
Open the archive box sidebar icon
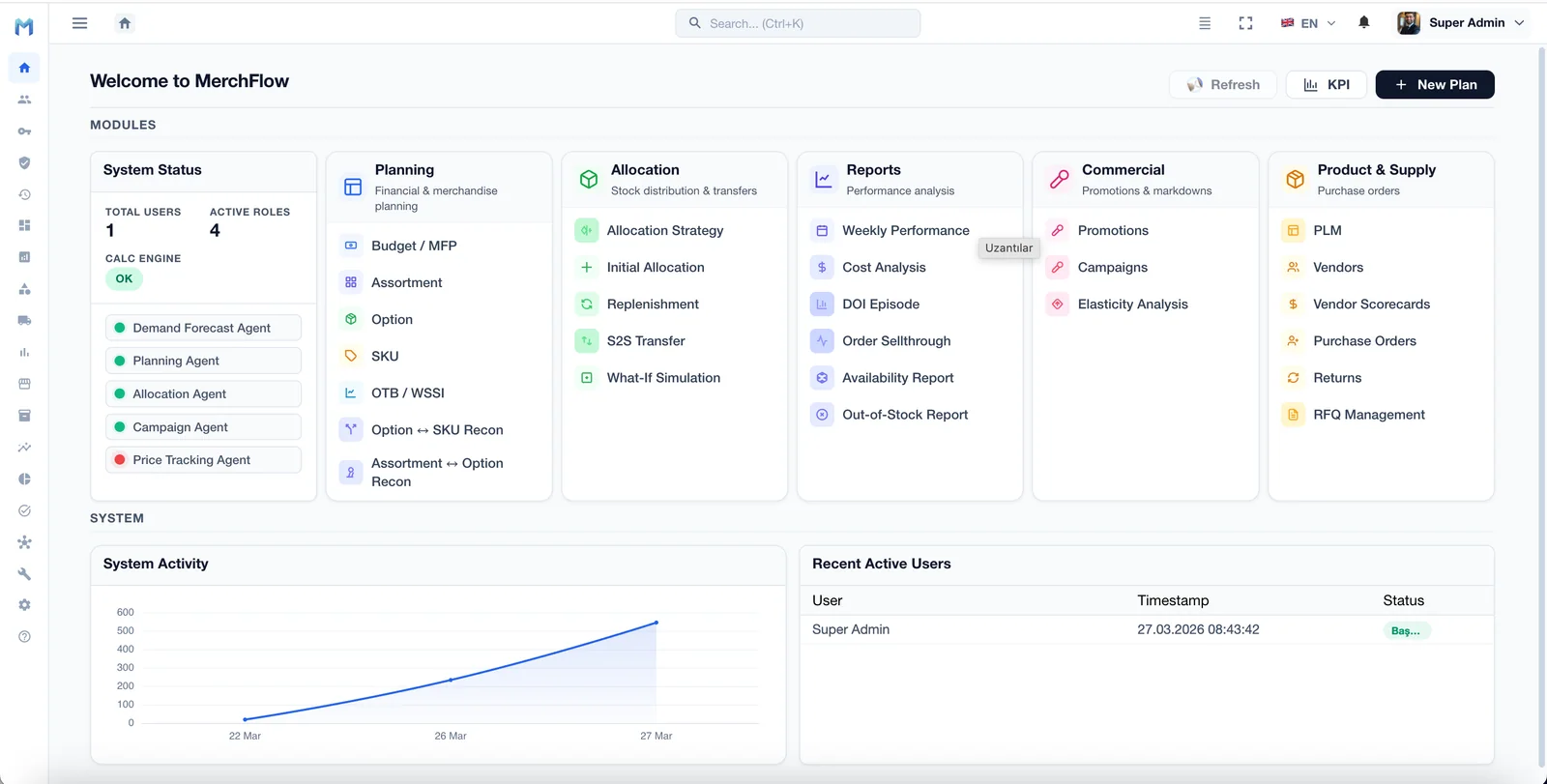click(24, 416)
